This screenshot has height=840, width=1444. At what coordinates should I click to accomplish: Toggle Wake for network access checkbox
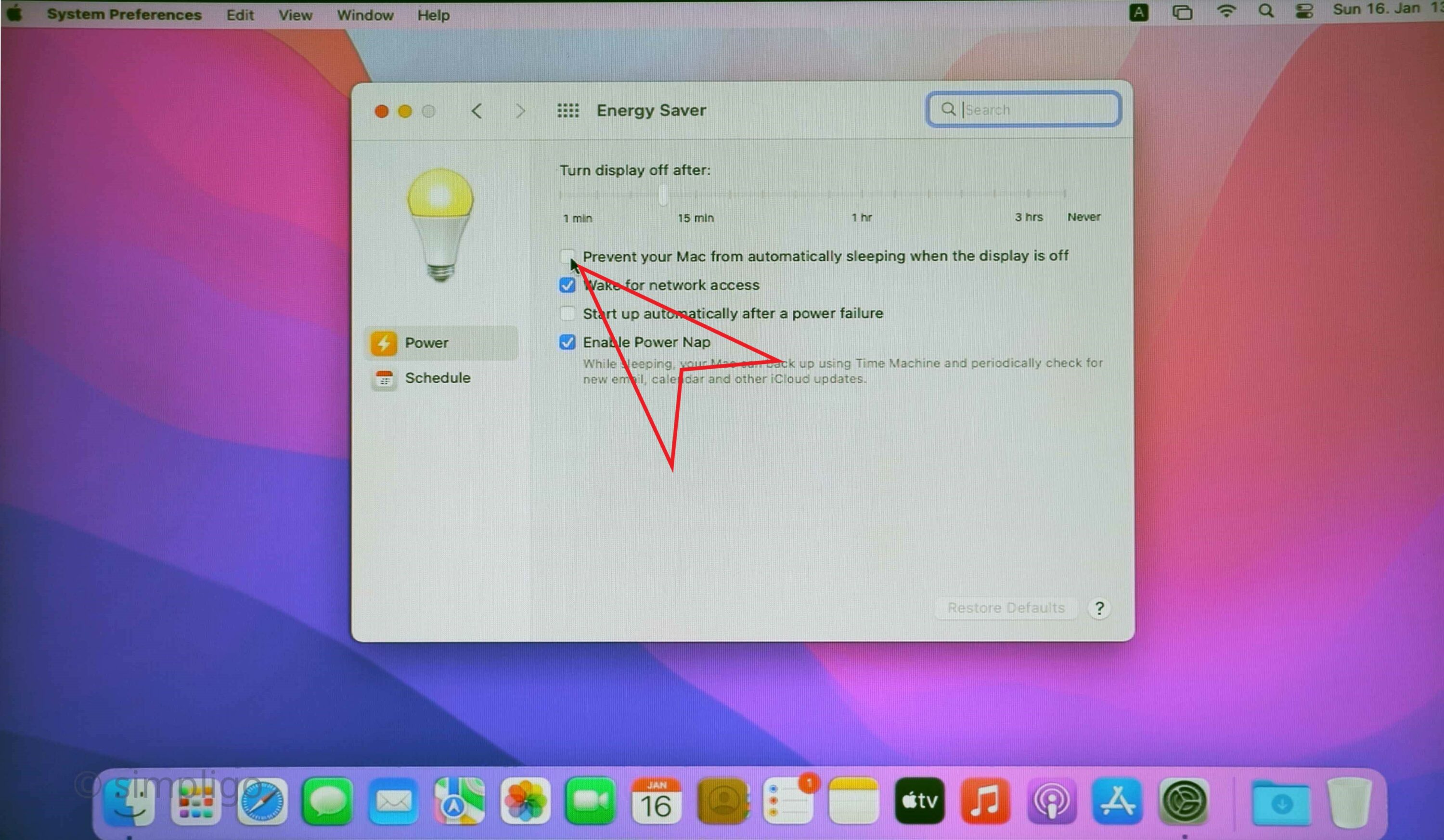[x=566, y=285]
